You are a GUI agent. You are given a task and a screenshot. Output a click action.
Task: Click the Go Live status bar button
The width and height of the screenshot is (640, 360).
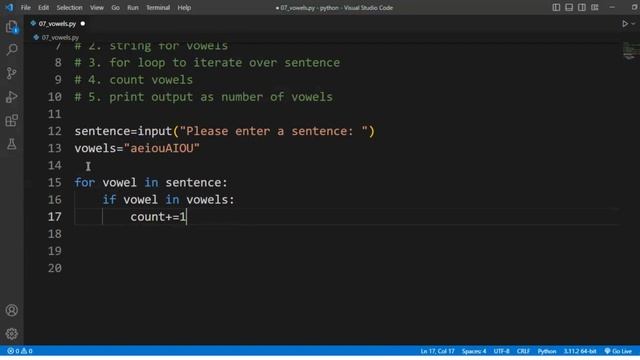pos(618,351)
